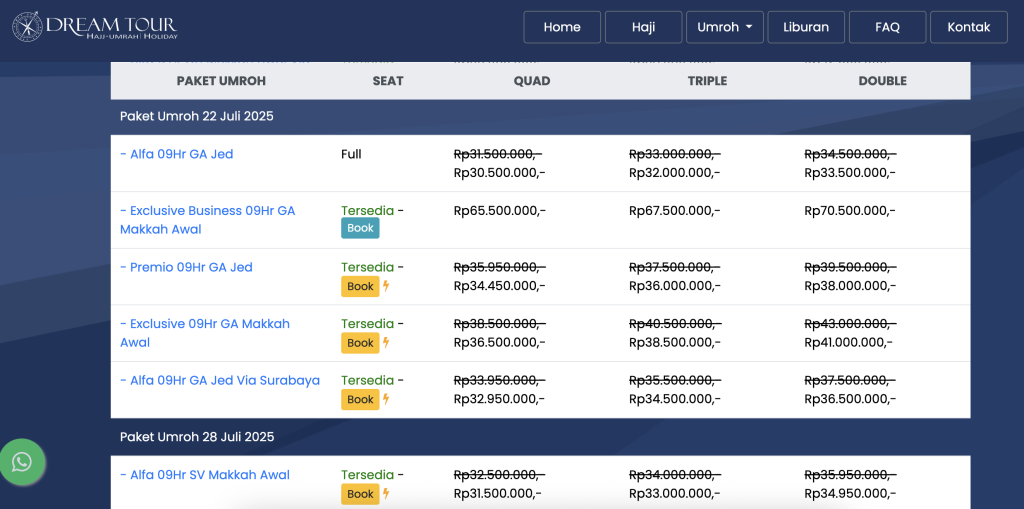Click quad price Rp65.500.000
Screen dimensions: 1024x509
[500, 210]
